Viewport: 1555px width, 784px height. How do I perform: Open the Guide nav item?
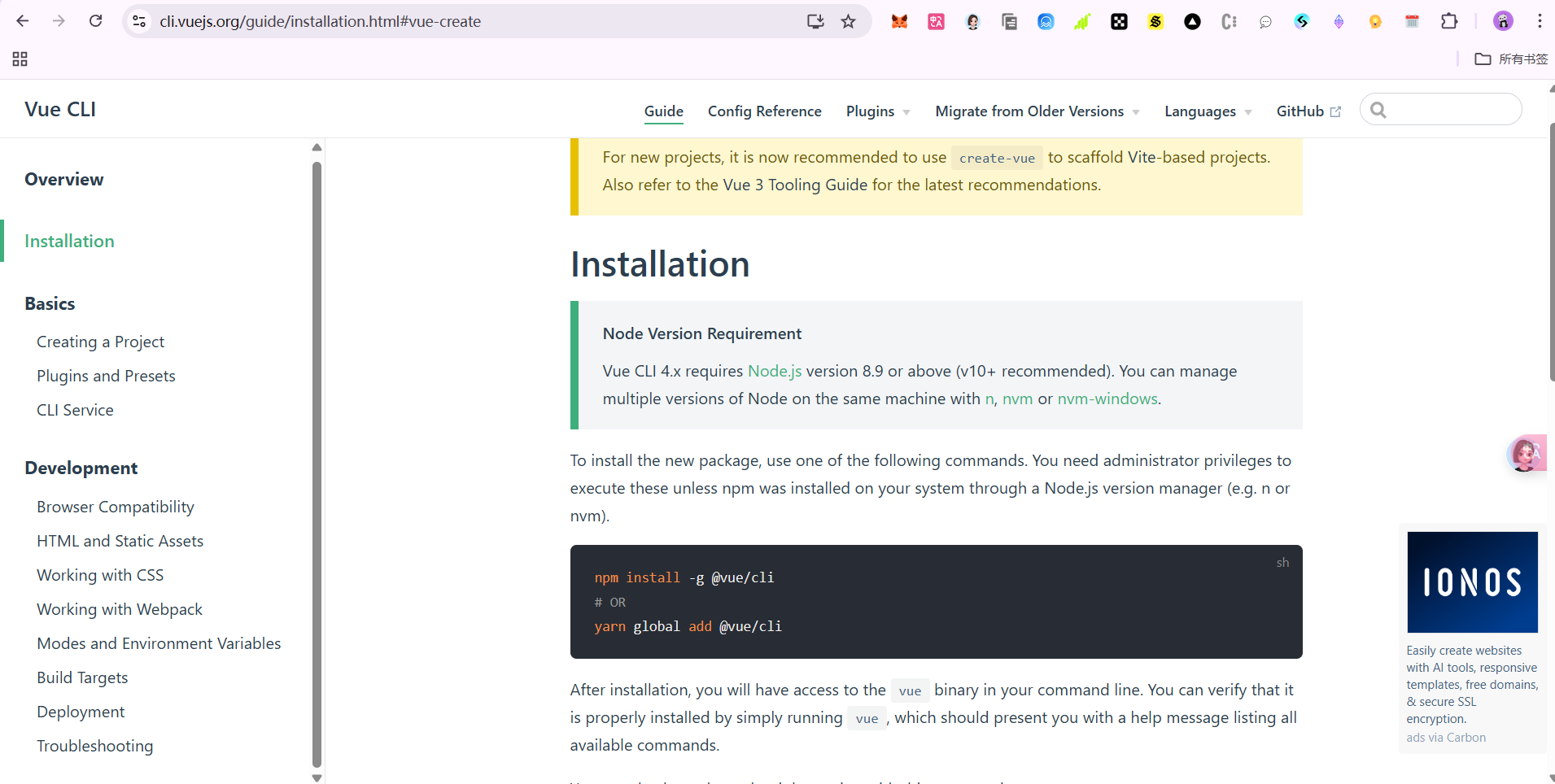(x=664, y=111)
